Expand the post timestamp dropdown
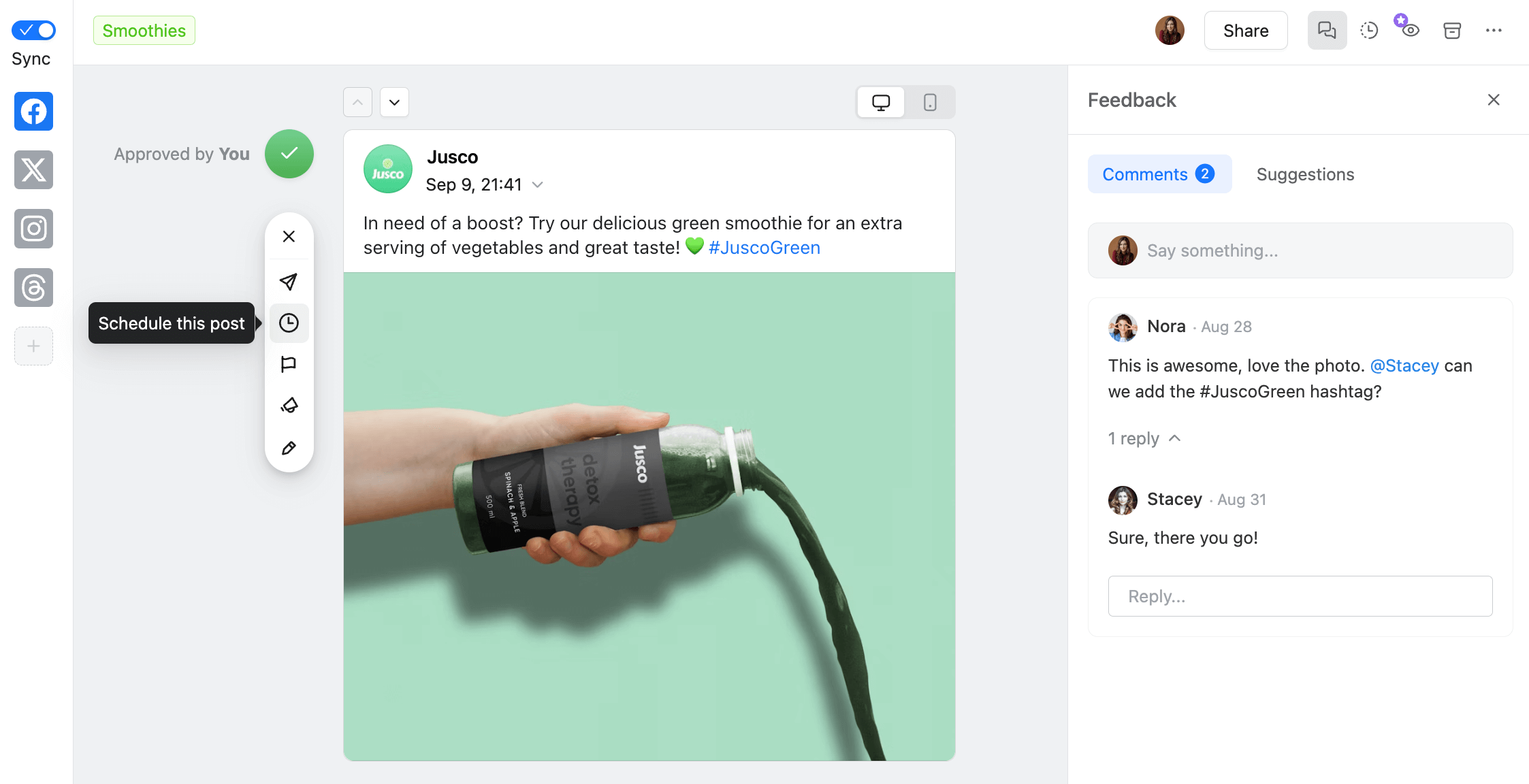Screen dimensions: 1529x784 click(x=537, y=184)
